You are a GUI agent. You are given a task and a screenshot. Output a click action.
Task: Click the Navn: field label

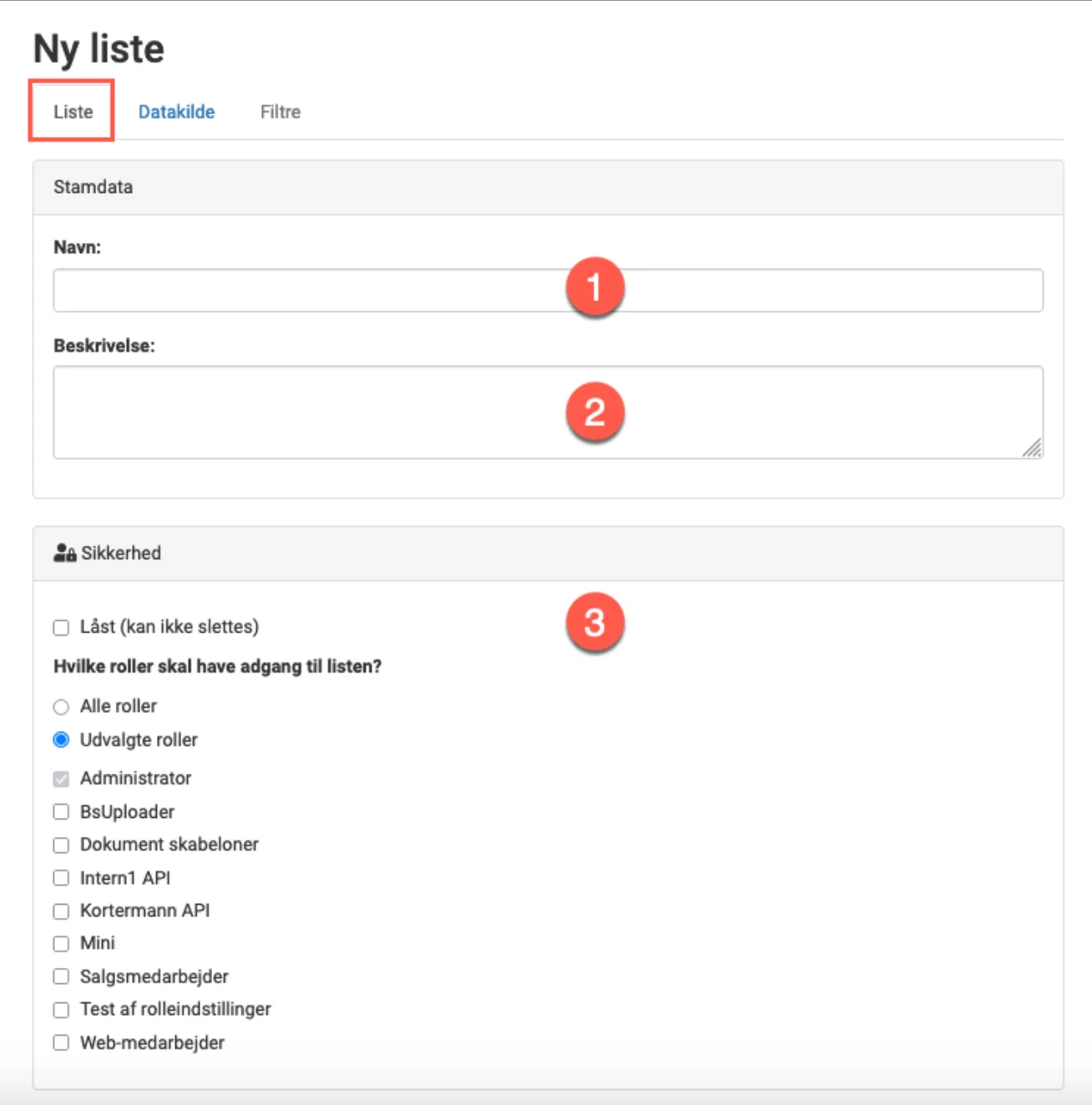pos(77,247)
